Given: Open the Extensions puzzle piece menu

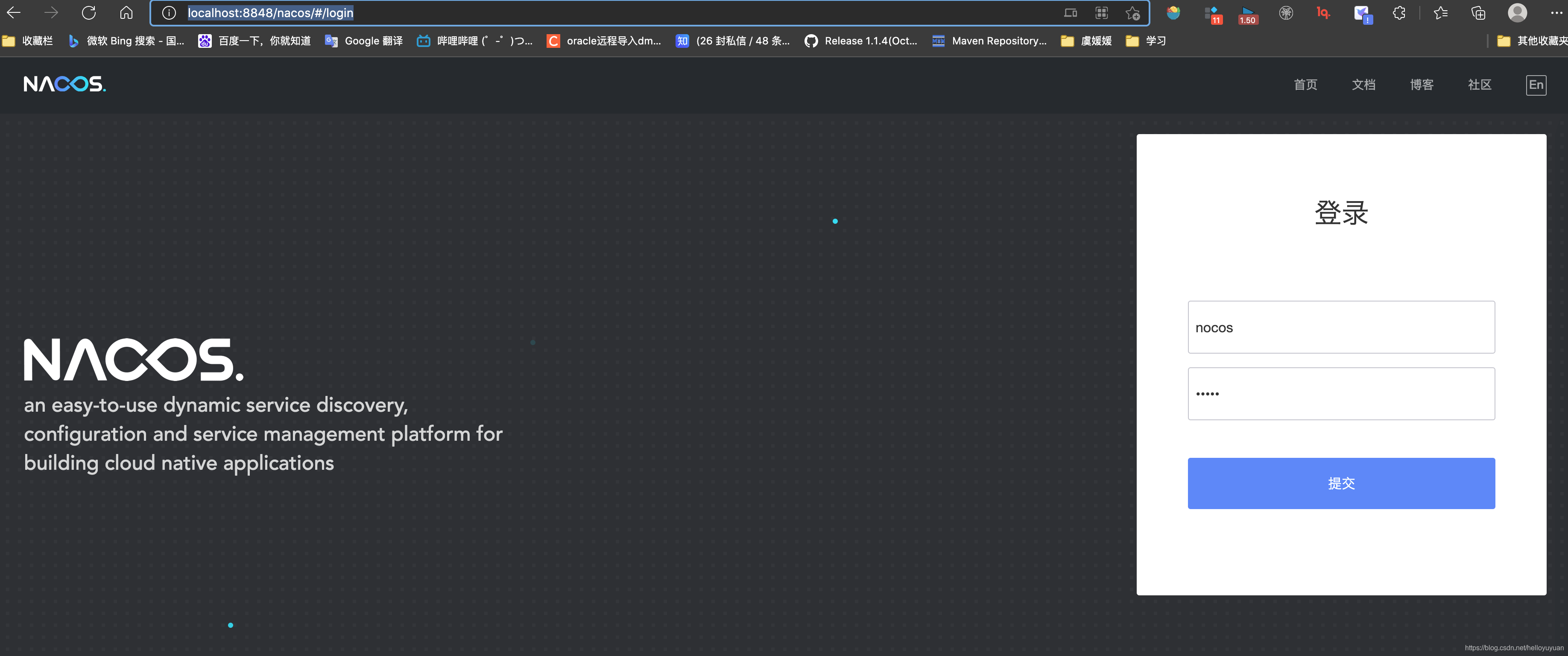Looking at the screenshot, I should (x=1399, y=13).
